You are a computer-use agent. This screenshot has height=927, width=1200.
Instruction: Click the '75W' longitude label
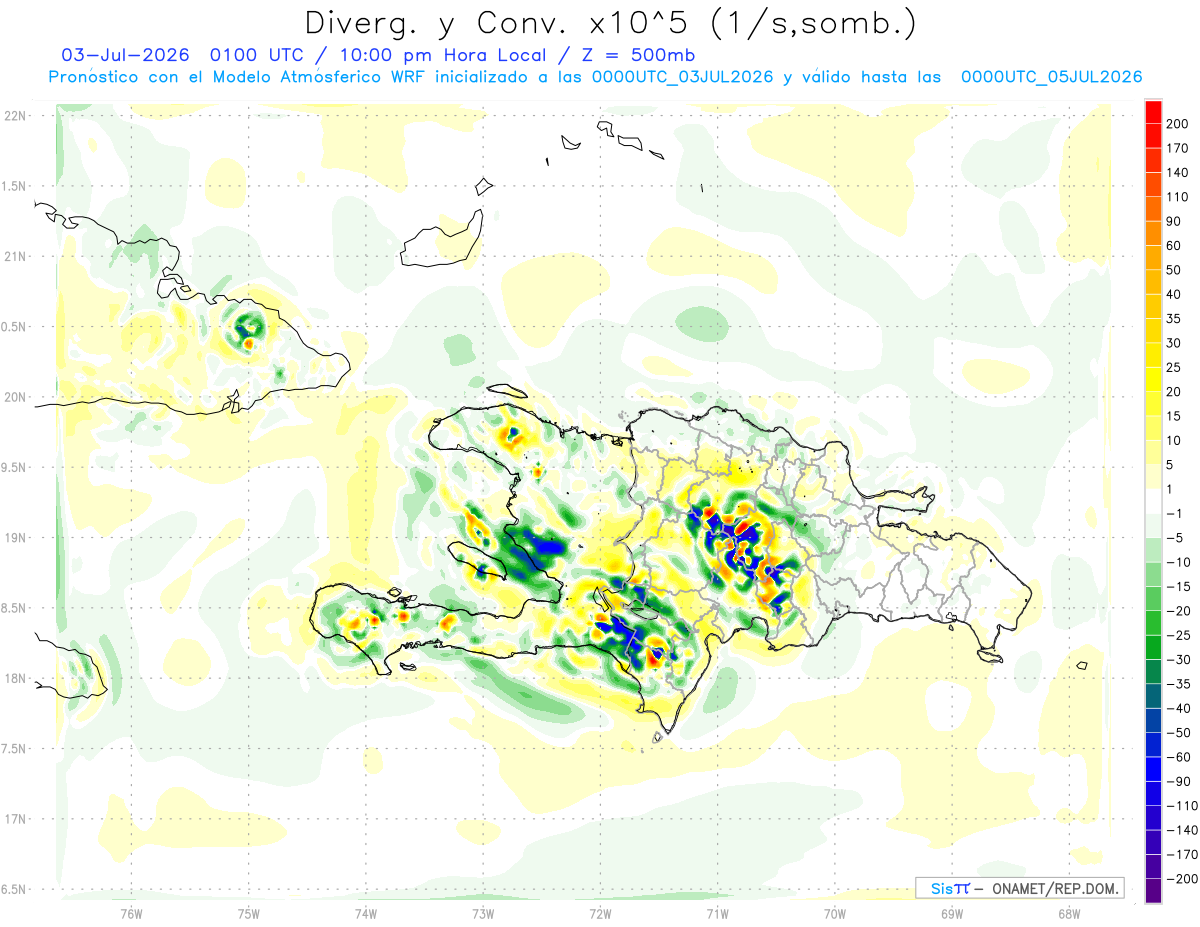coord(249,912)
